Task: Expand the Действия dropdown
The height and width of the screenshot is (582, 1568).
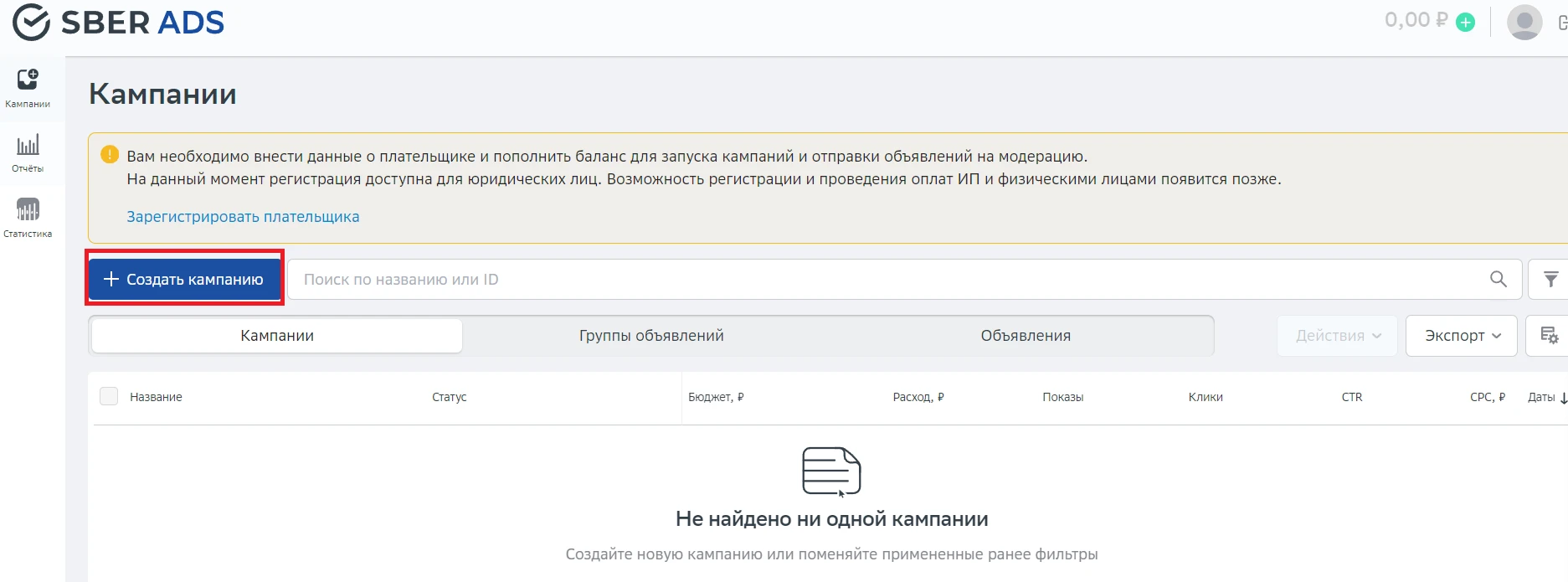Action: tap(1337, 335)
